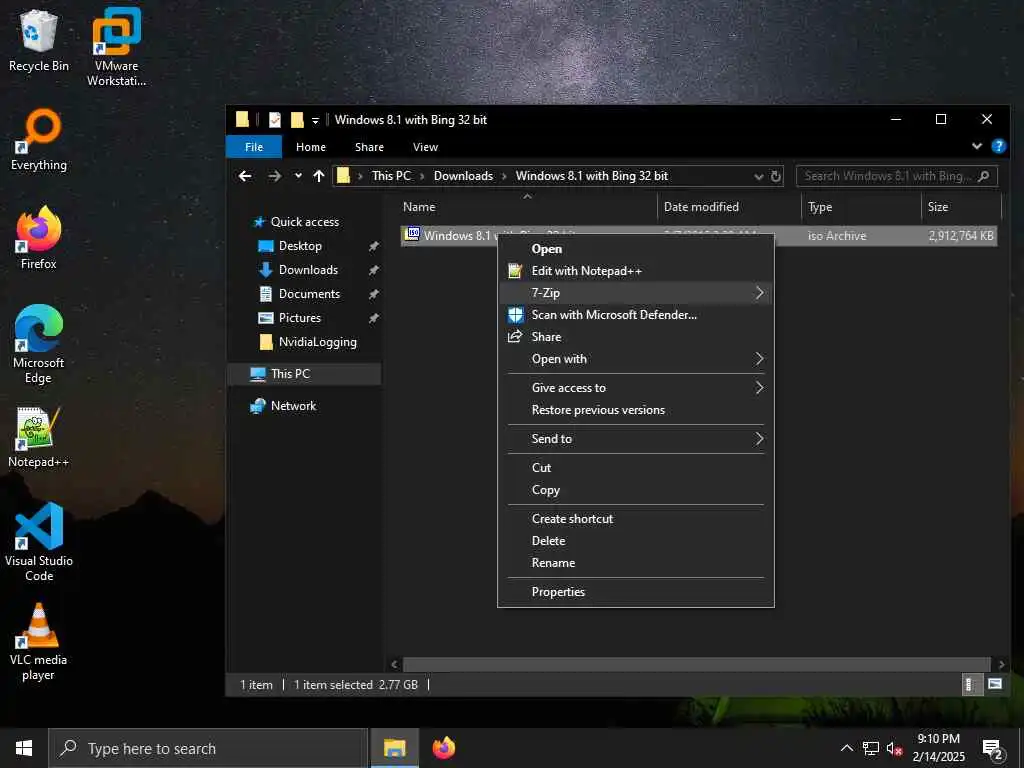Launch Firefox from the desktop shortcut
1024x768 pixels.
point(39,238)
